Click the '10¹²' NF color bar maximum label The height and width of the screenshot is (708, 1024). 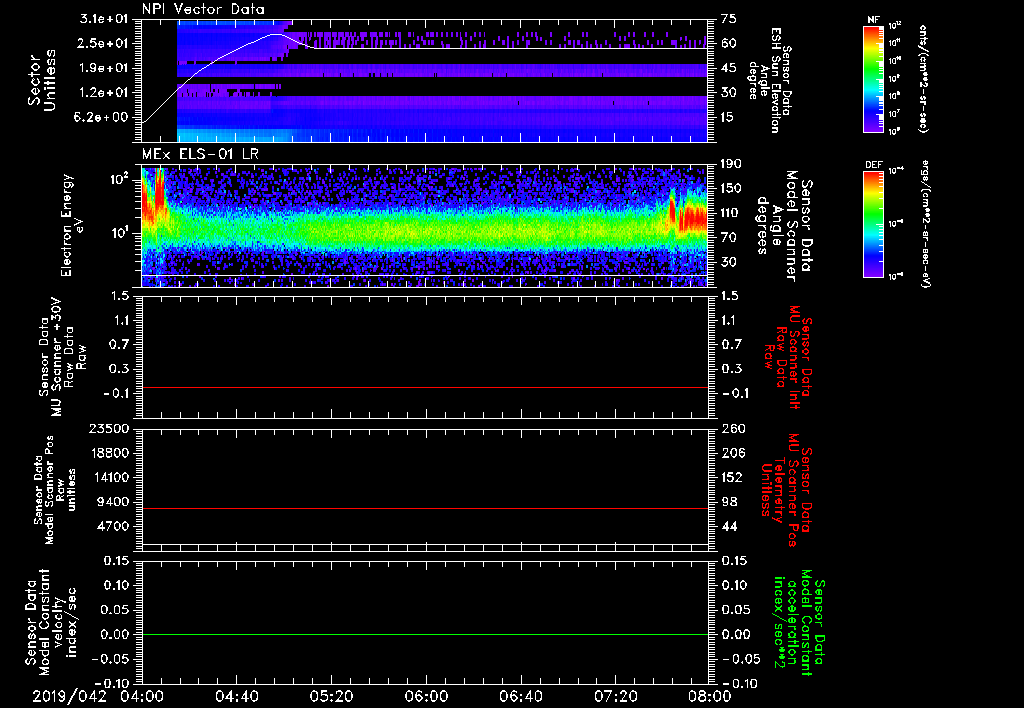coord(895,25)
